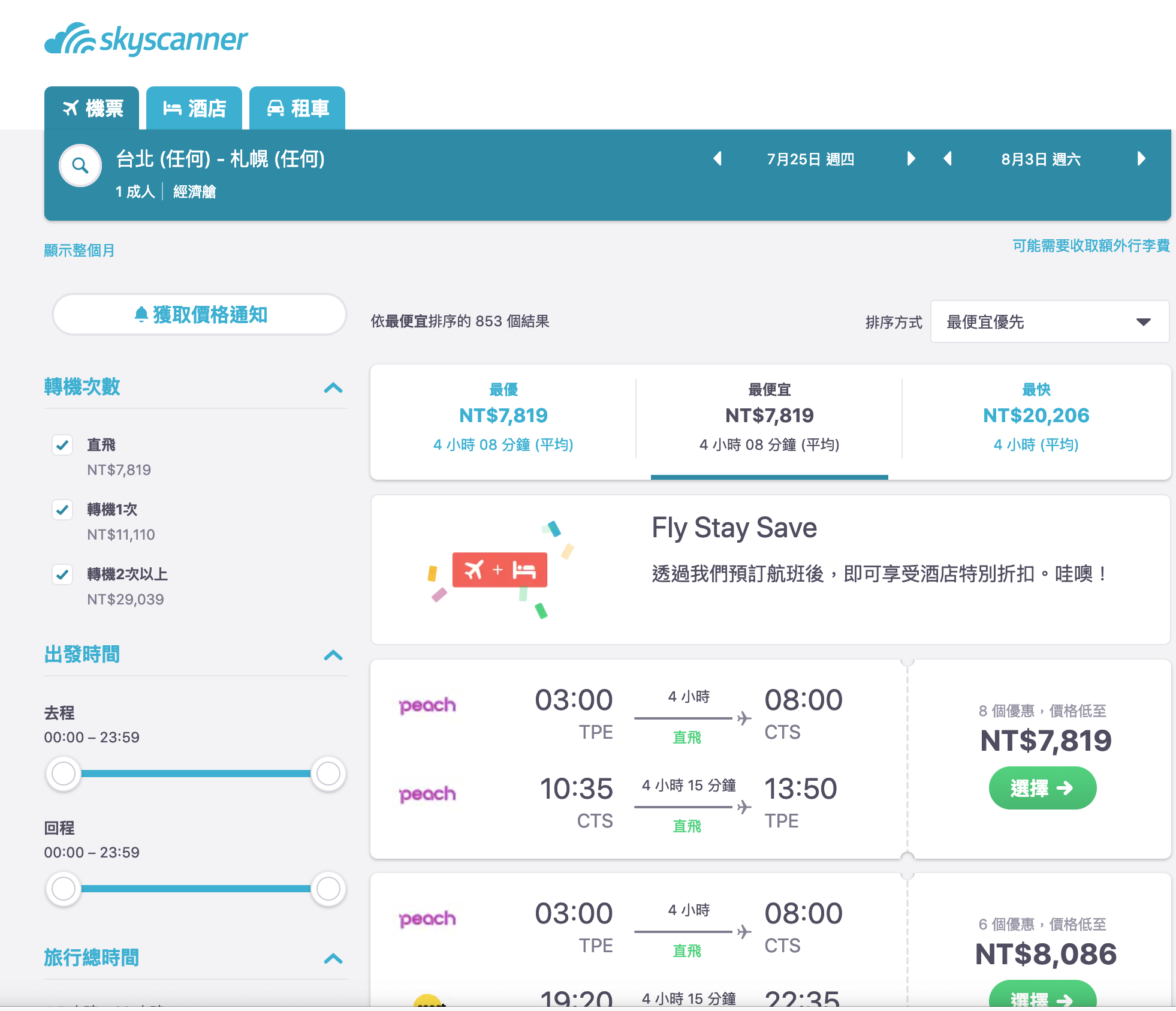The height and width of the screenshot is (1011, 1176).
Task: Click the 經濟艙 cabin class text
Action: (194, 191)
